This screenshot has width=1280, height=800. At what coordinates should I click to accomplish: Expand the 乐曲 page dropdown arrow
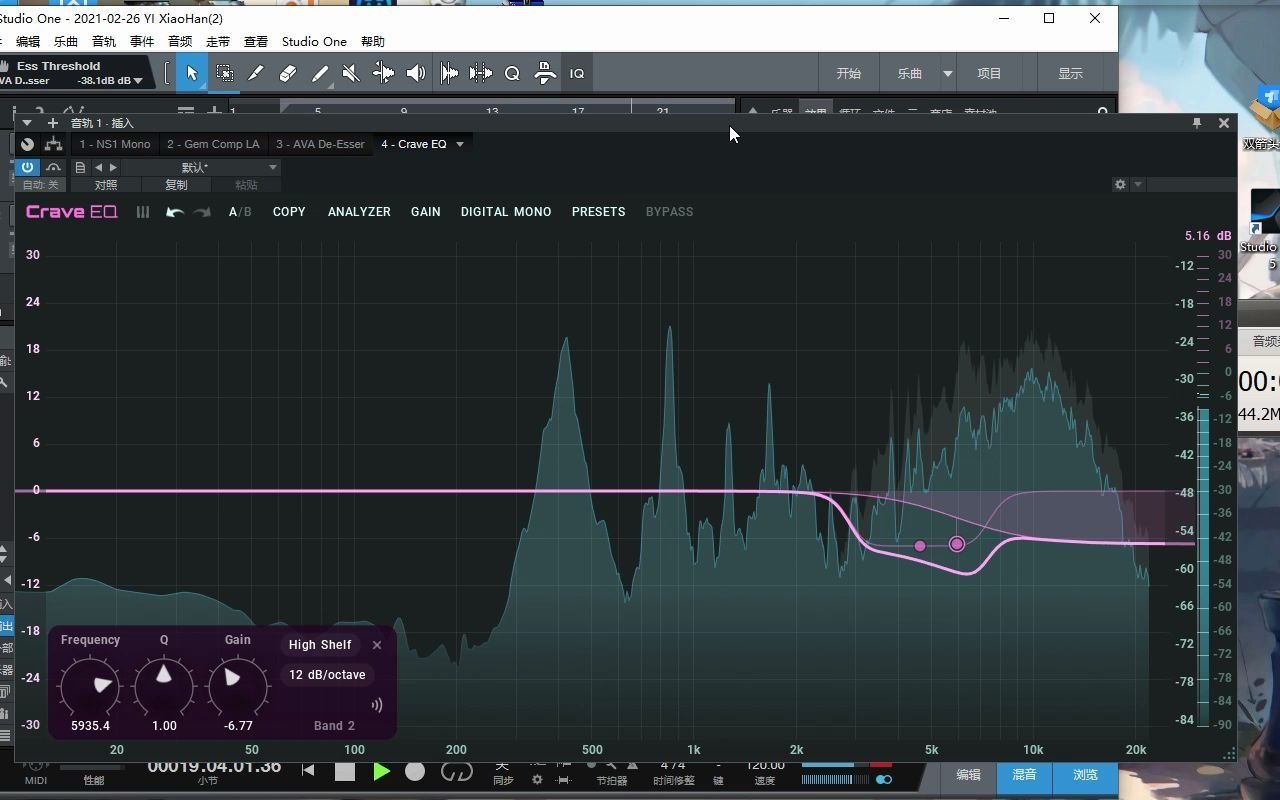point(948,74)
